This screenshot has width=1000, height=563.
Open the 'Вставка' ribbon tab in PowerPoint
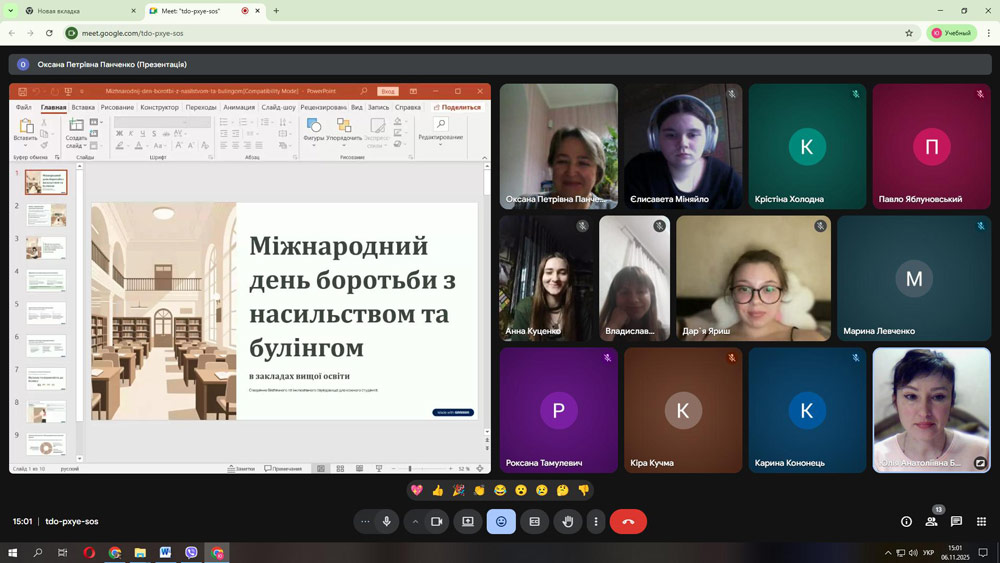[x=83, y=107]
